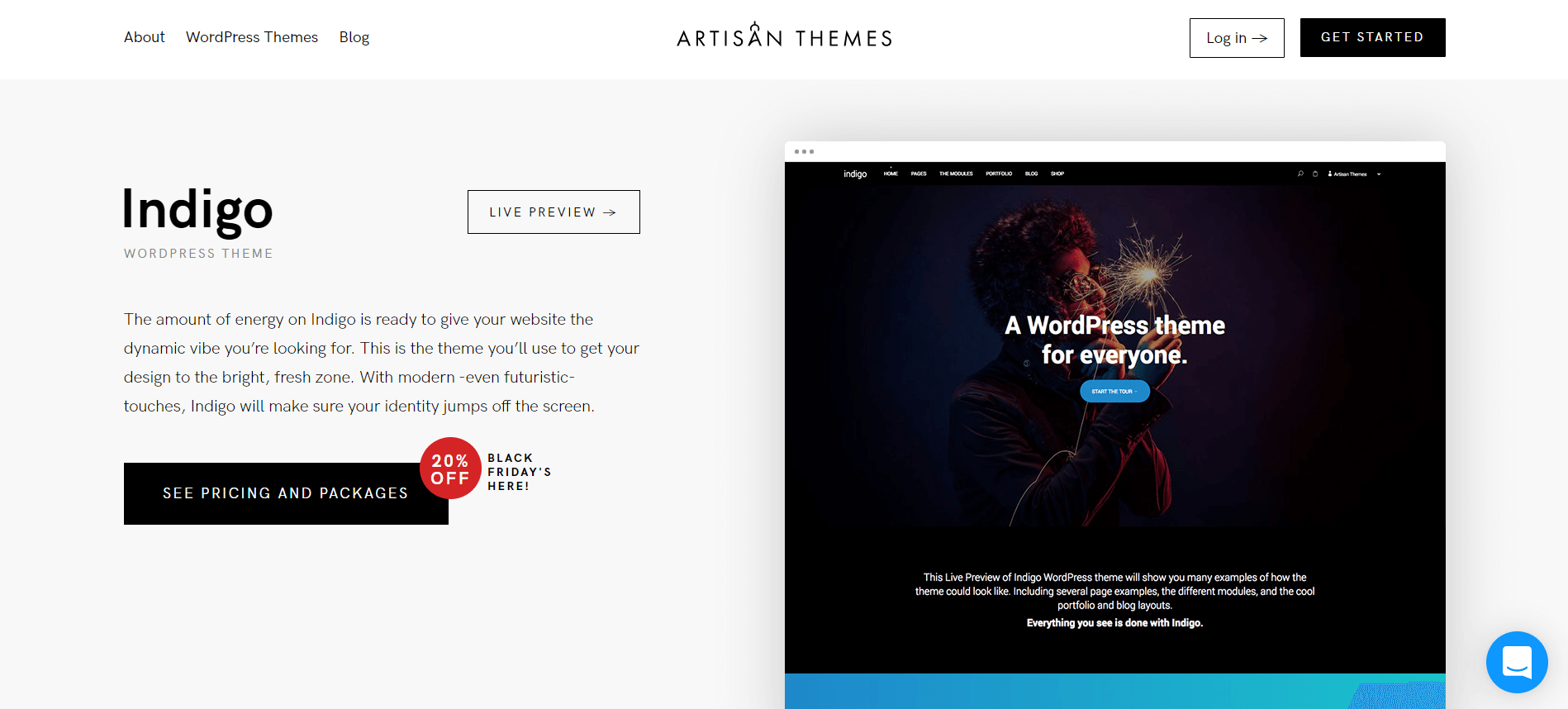
Task: Click the arrow beside Log in
Action: pos(1260,38)
